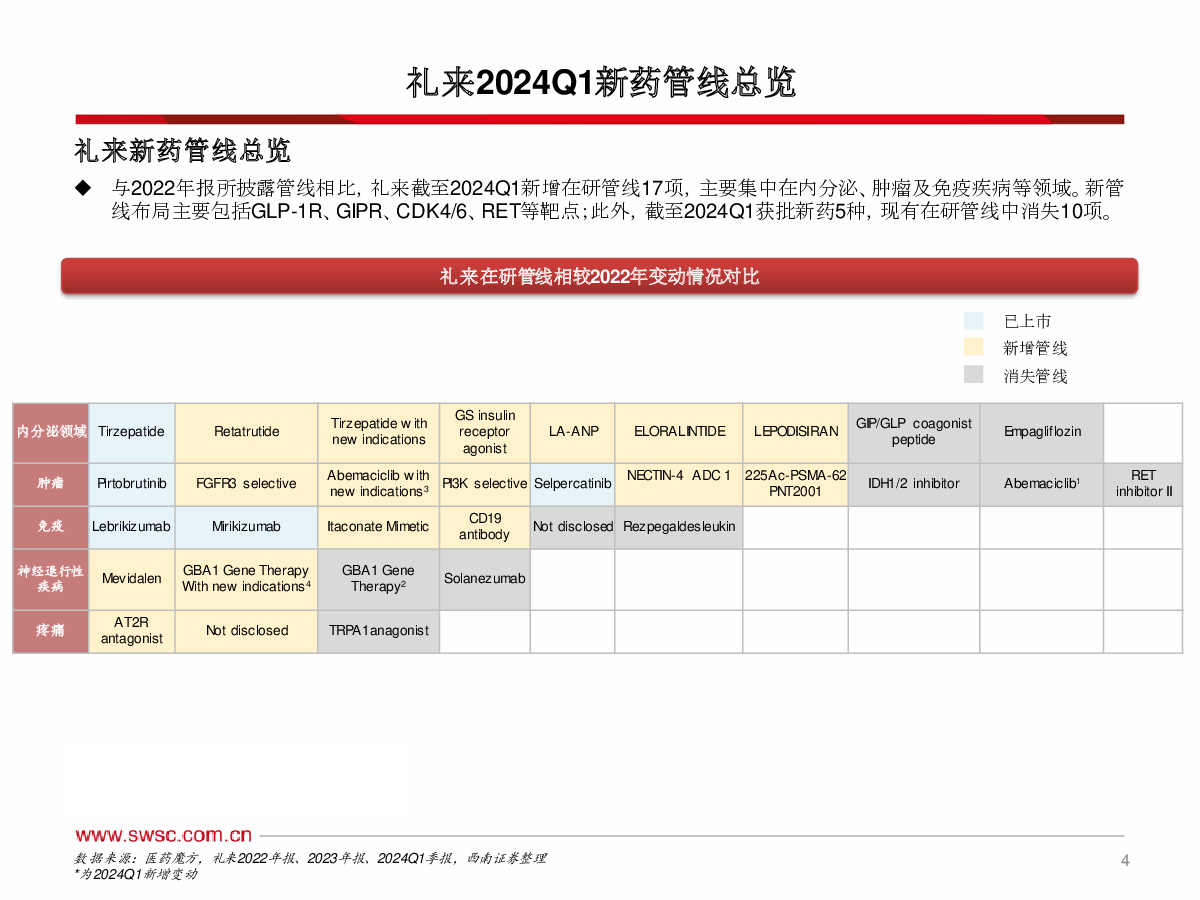Click the 肿瘤 row header
Viewport: 1200px width, 900px height.
[x=51, y=484]
